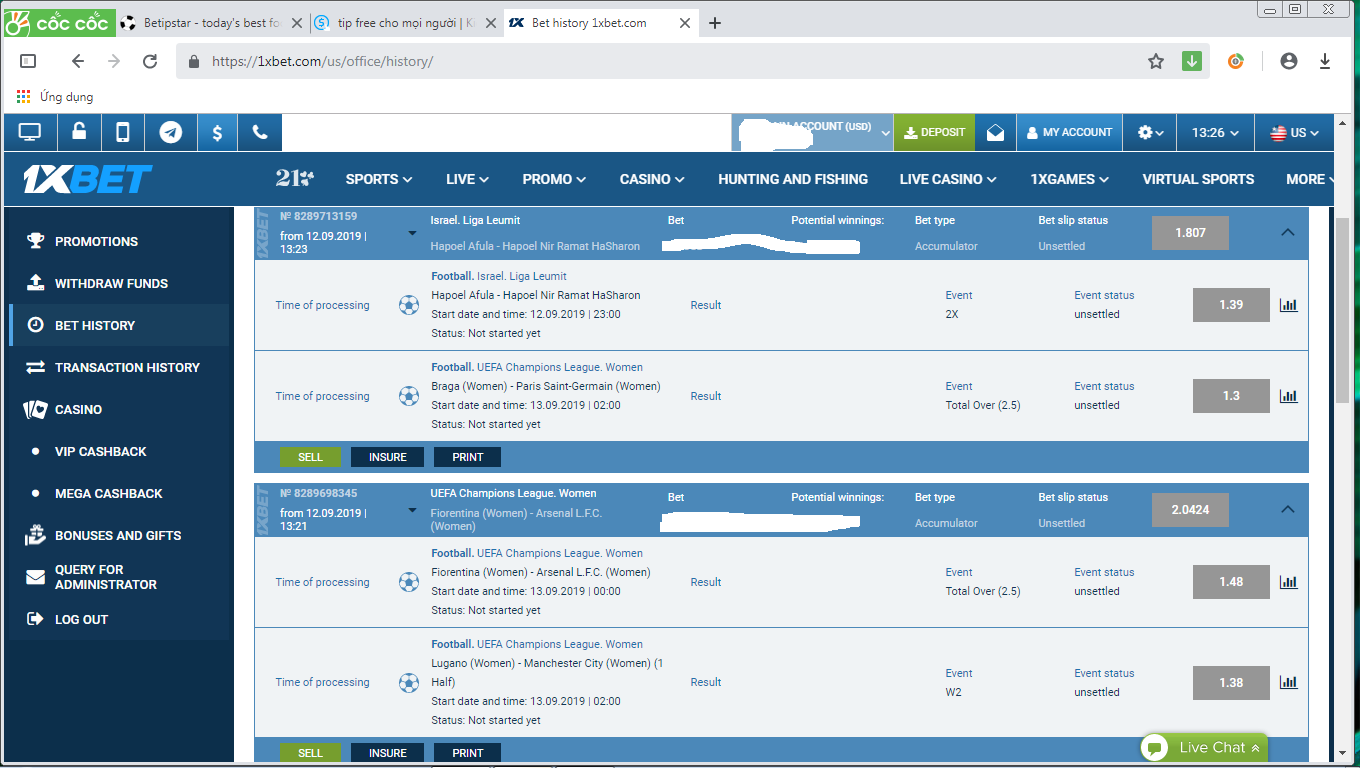Click the address bar URL field
The width and height of the screenshot is (1360, 768).
pyautogui.click(x=660, y=61)
